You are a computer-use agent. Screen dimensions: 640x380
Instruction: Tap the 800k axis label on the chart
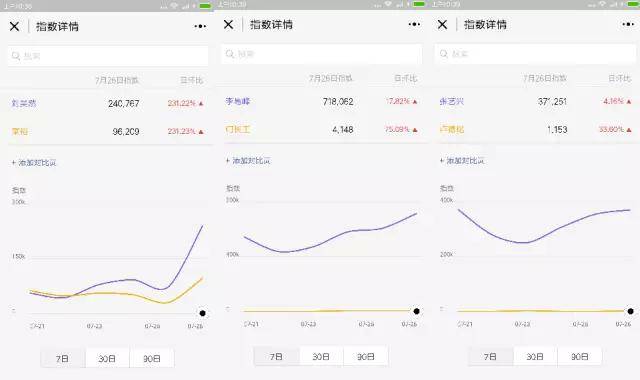[232, 200]
